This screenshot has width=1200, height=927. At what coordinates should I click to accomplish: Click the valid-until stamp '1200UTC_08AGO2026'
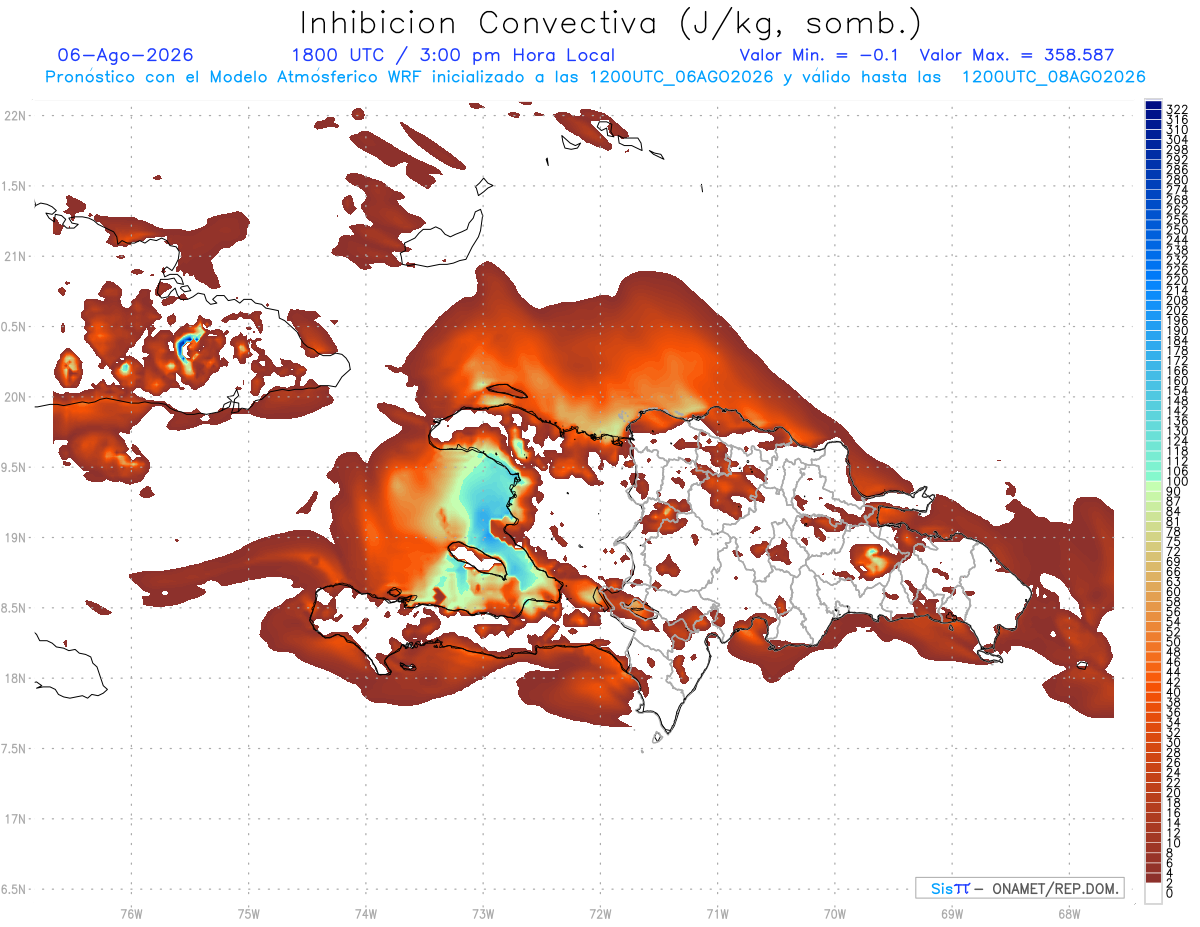tap(1053, 77)
